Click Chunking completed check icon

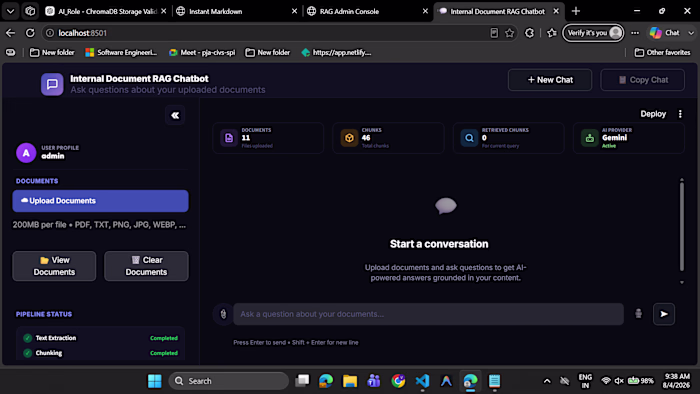(x=27, y=353)
